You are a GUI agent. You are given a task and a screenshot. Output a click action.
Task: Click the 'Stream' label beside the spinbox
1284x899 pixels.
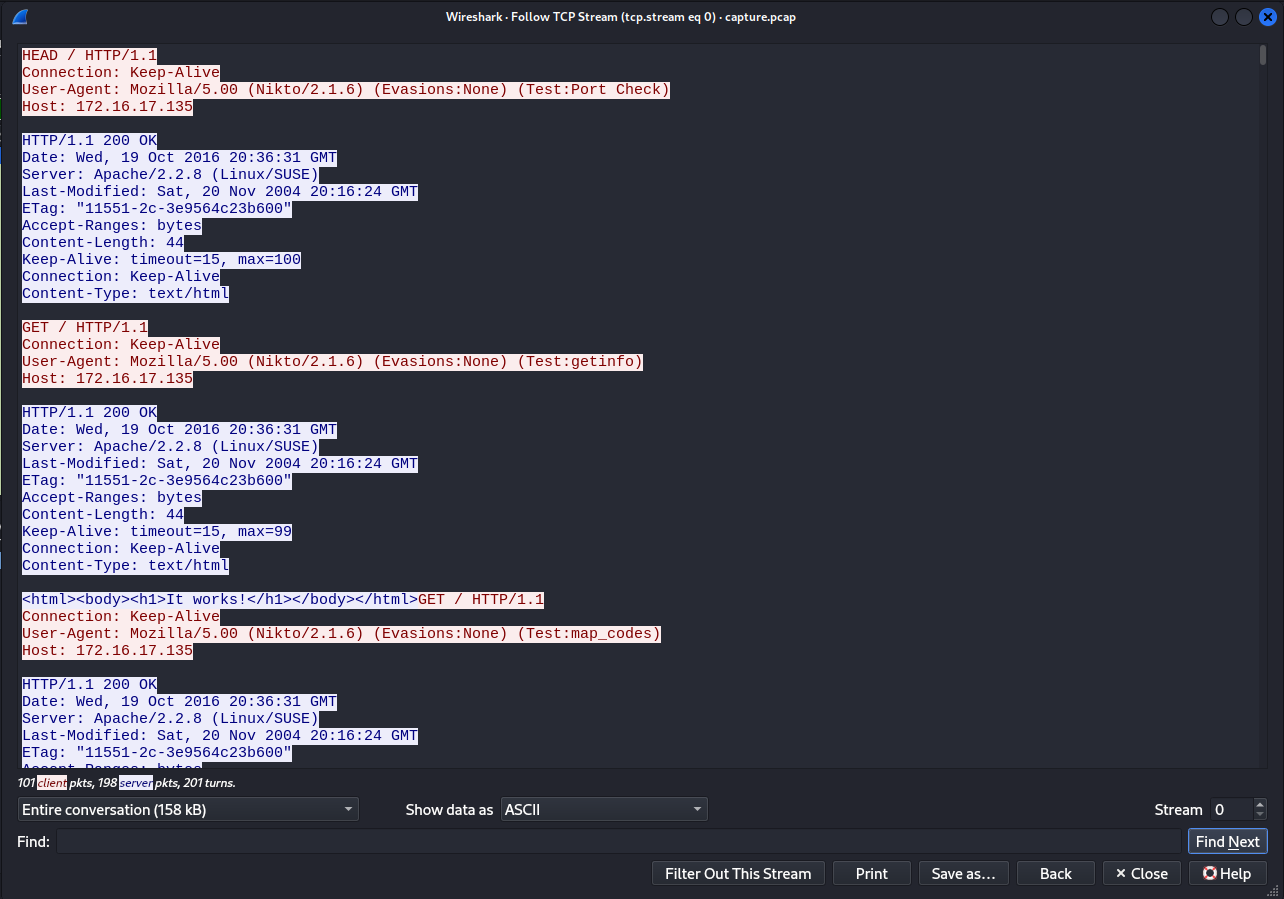[1178, 809]
